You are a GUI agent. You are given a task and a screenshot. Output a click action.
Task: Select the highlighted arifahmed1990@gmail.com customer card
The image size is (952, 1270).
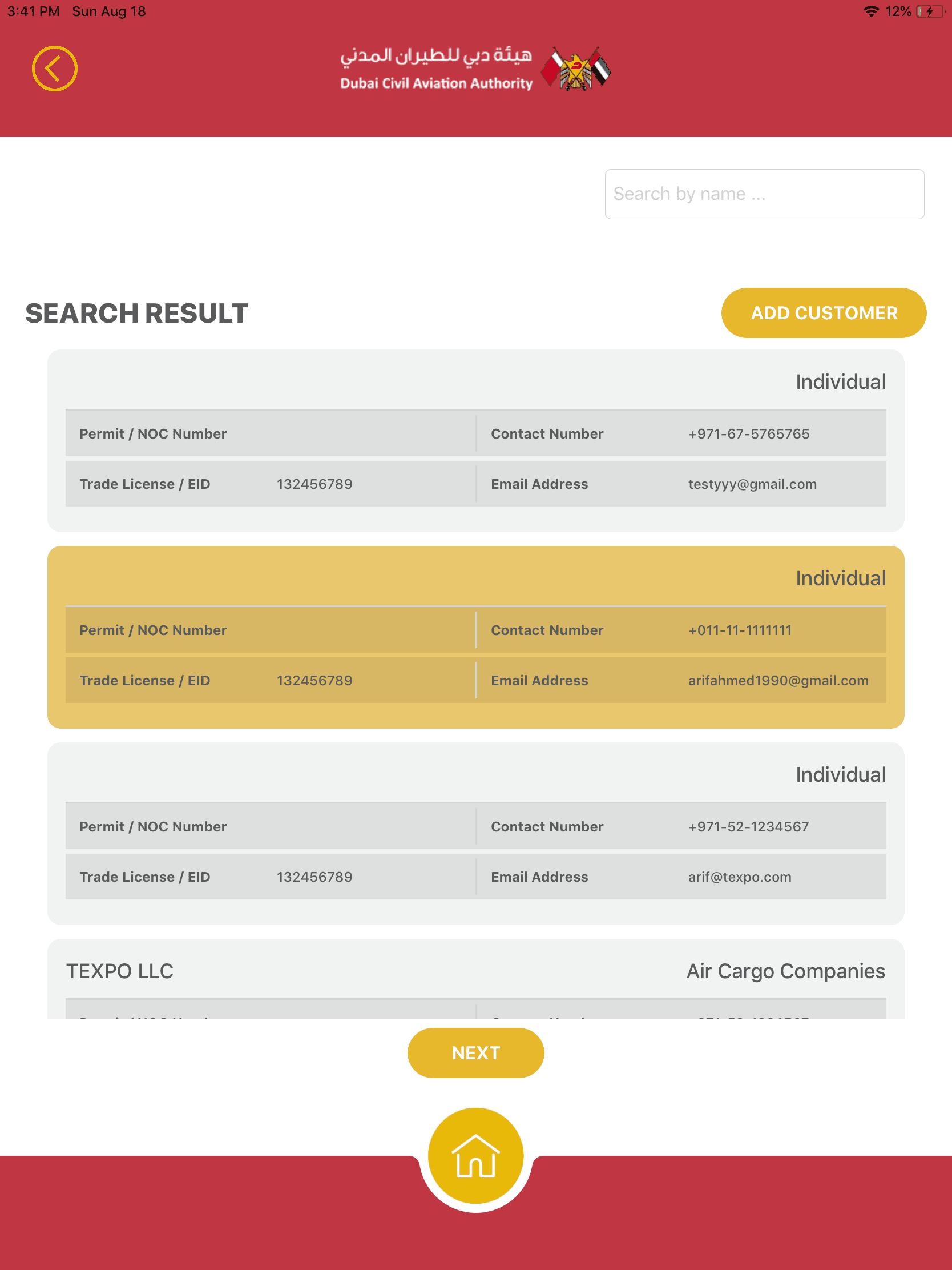coord(475,637)
